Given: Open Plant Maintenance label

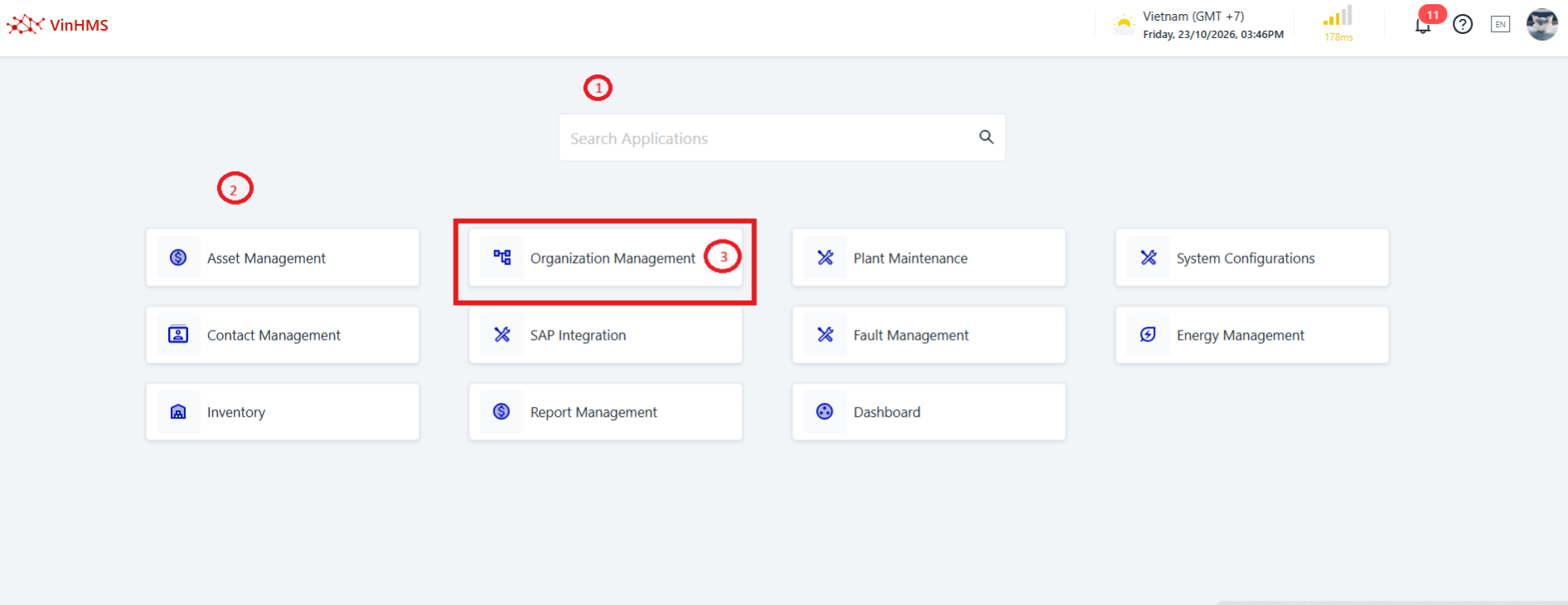Looking at the screenshot, I should [x=910, y=259].
